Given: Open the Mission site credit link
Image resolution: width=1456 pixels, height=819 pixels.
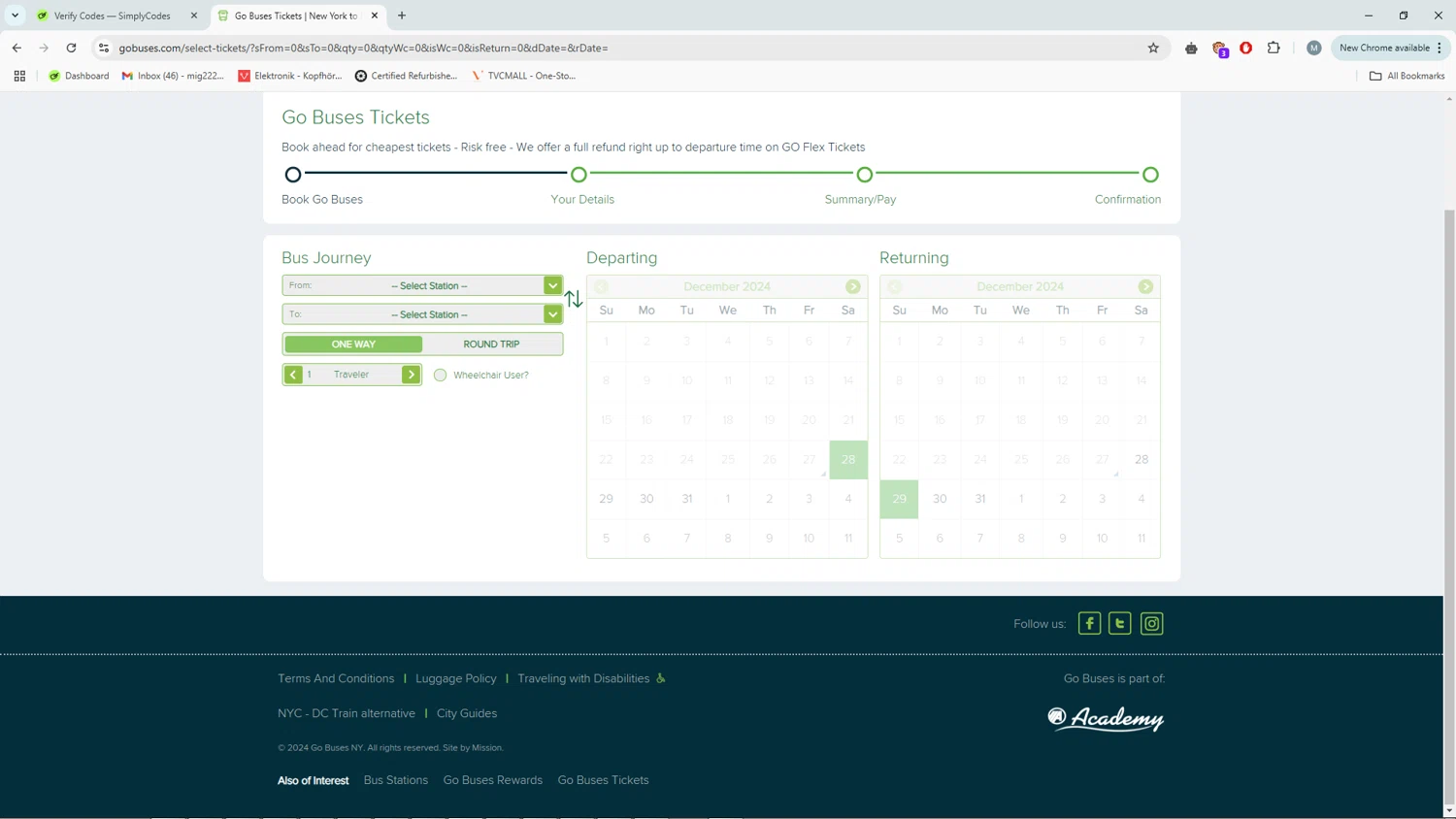Looking at the screenshot, I should (x=487, y=748).
